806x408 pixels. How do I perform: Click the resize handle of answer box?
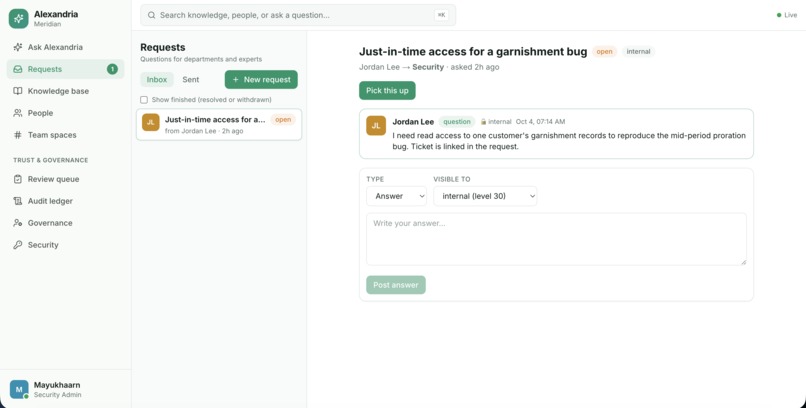pos(743,262)
